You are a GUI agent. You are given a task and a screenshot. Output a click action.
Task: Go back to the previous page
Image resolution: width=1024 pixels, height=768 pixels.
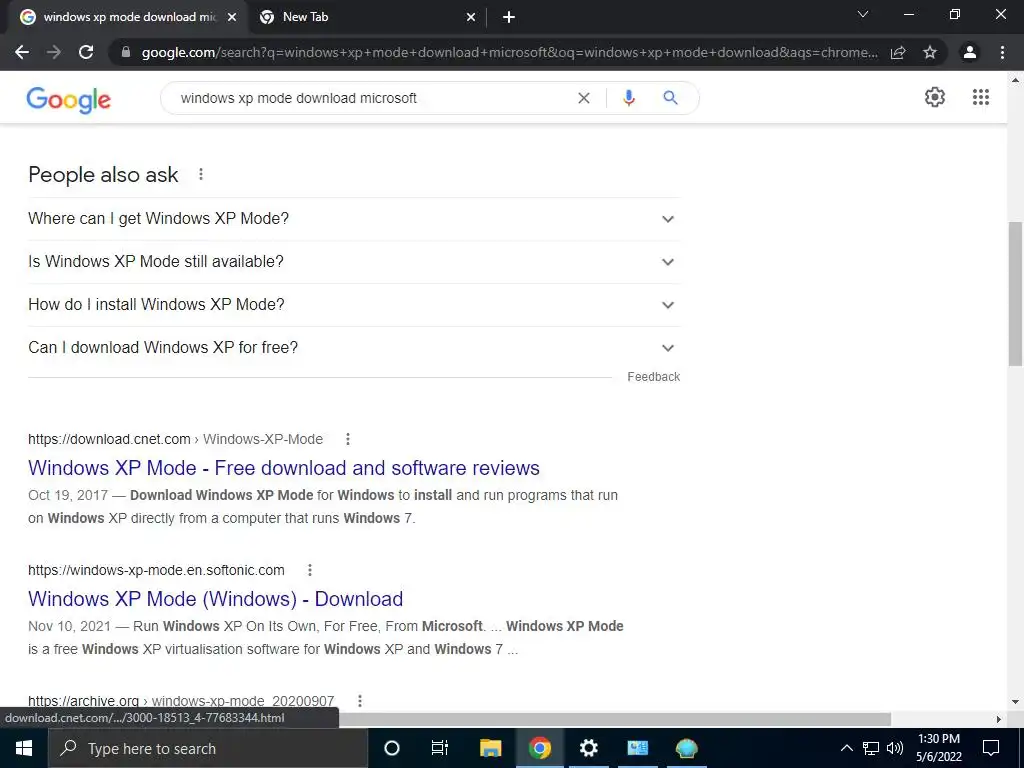[x=22, y=52]
